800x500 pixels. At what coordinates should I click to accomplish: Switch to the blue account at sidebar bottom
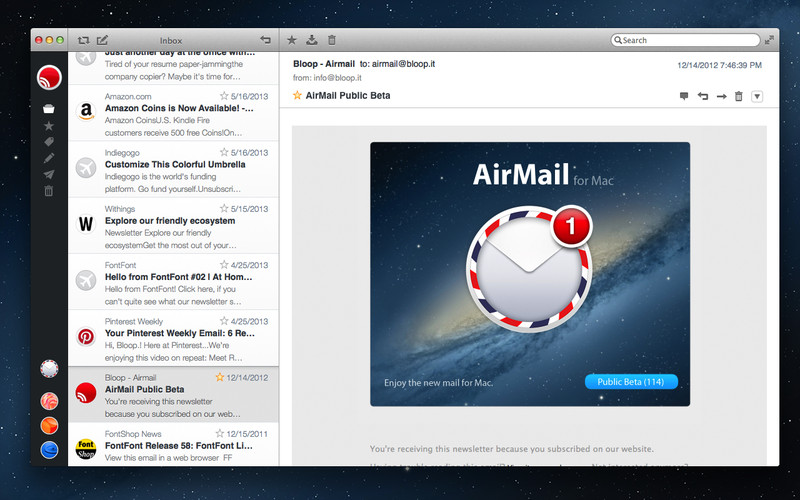coord(49,450)
